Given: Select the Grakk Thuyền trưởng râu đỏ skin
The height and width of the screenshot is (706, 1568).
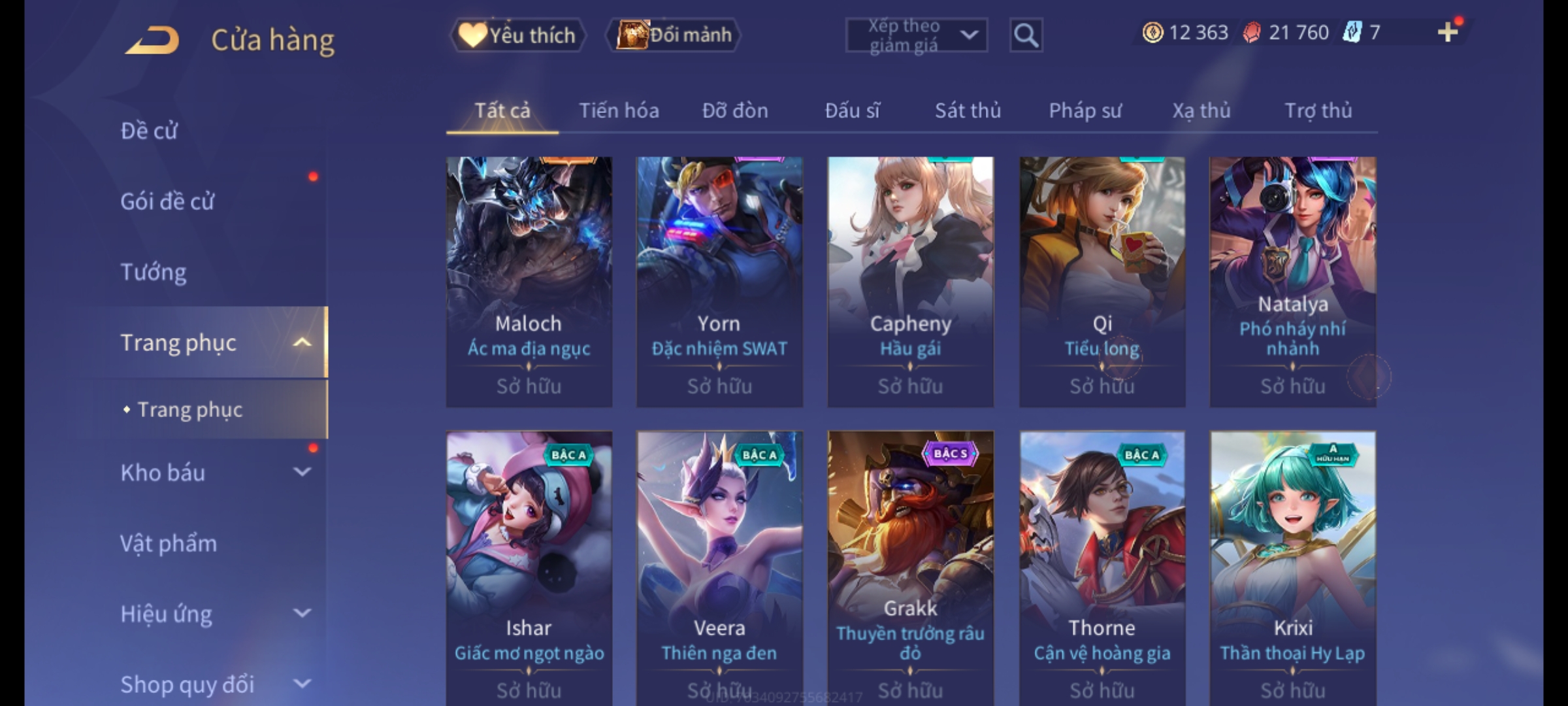Looking at the screenshot, I should [x=911, y=567].
